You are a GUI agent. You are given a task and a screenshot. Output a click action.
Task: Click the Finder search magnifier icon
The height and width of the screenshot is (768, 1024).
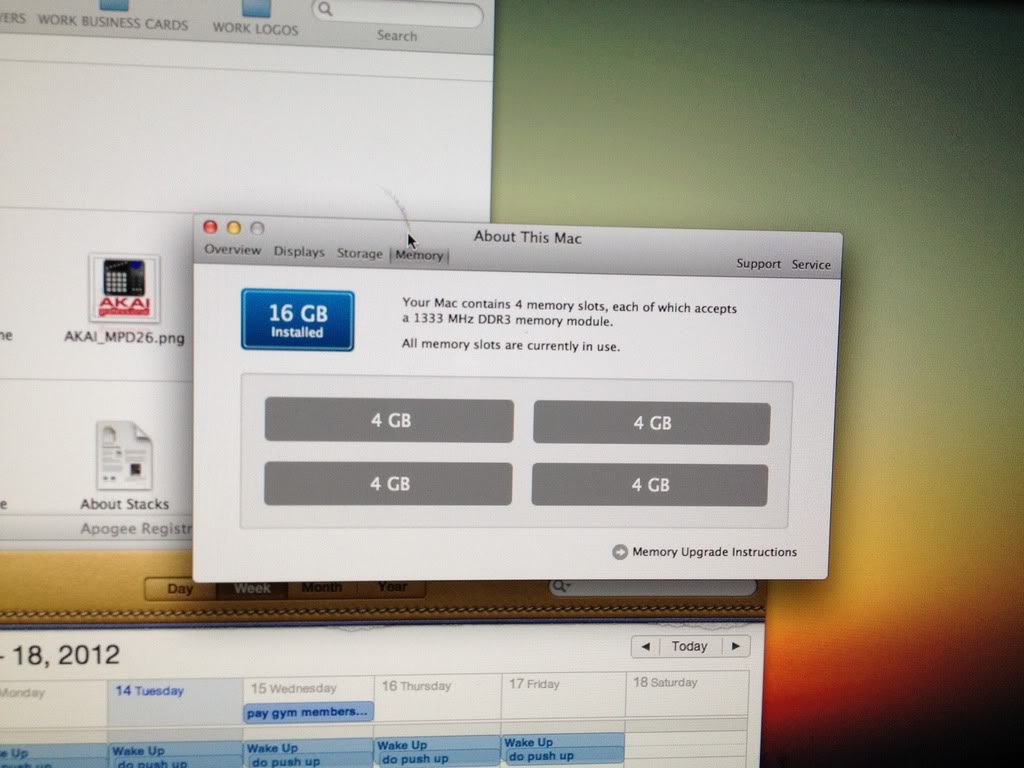325,9
